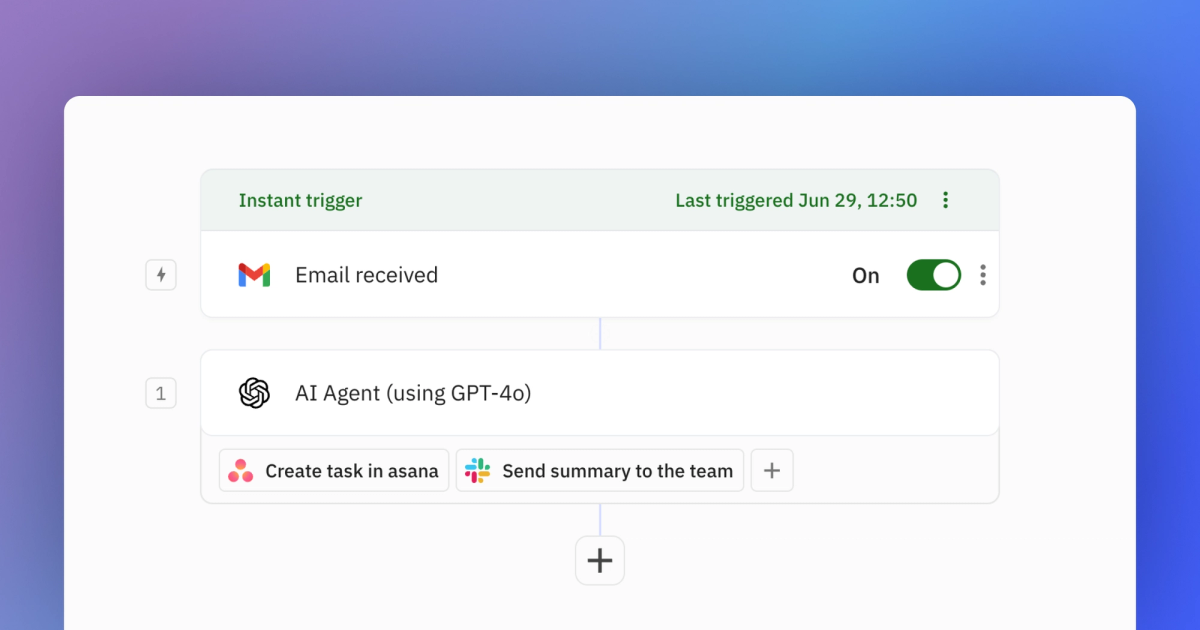Viewport: 1200px width, 630px height.
Task: Click the Last triggered Jun 29 label
Action: [x=795, y=200]
